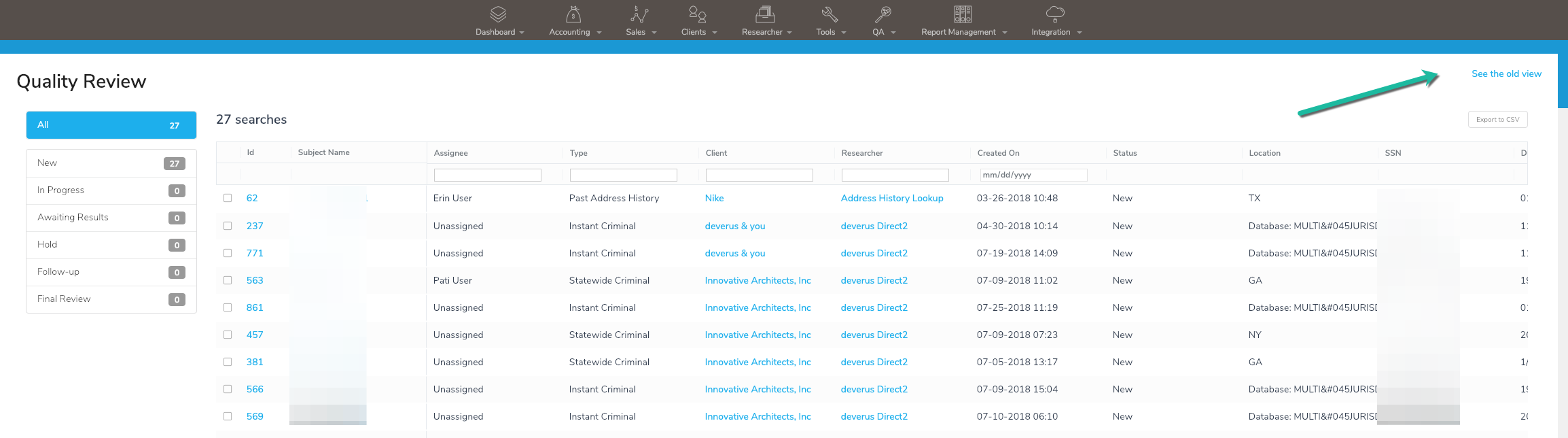
Task: Open deverus & you client in row 237
Action: [735, 226]
